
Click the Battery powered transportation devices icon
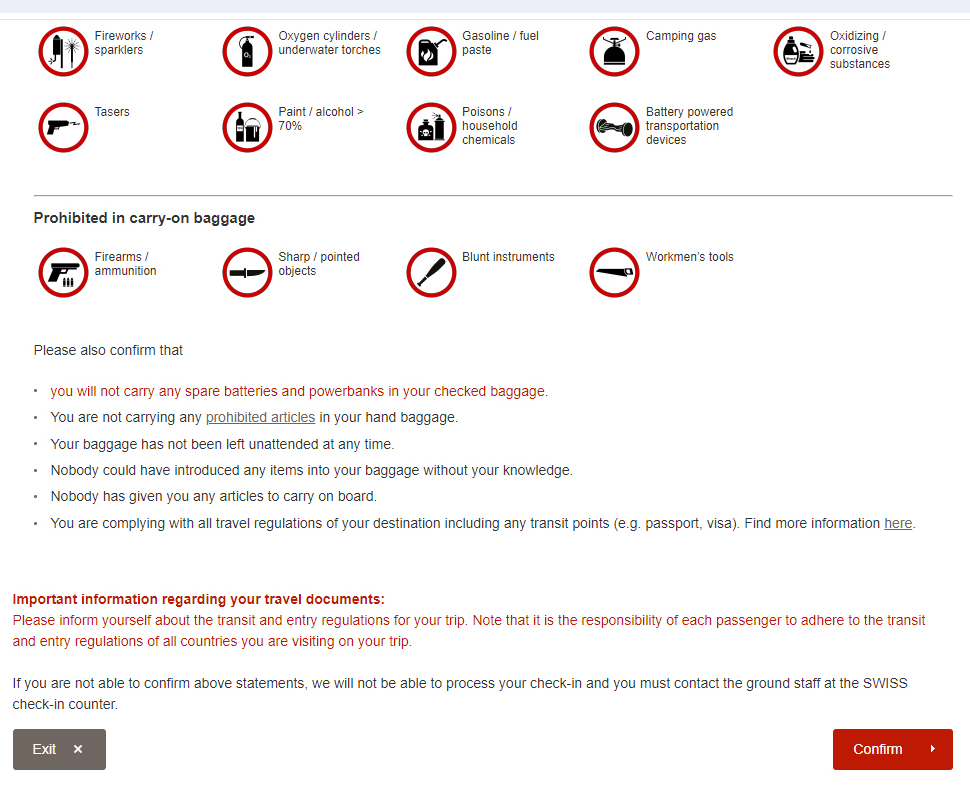(614, 127)
